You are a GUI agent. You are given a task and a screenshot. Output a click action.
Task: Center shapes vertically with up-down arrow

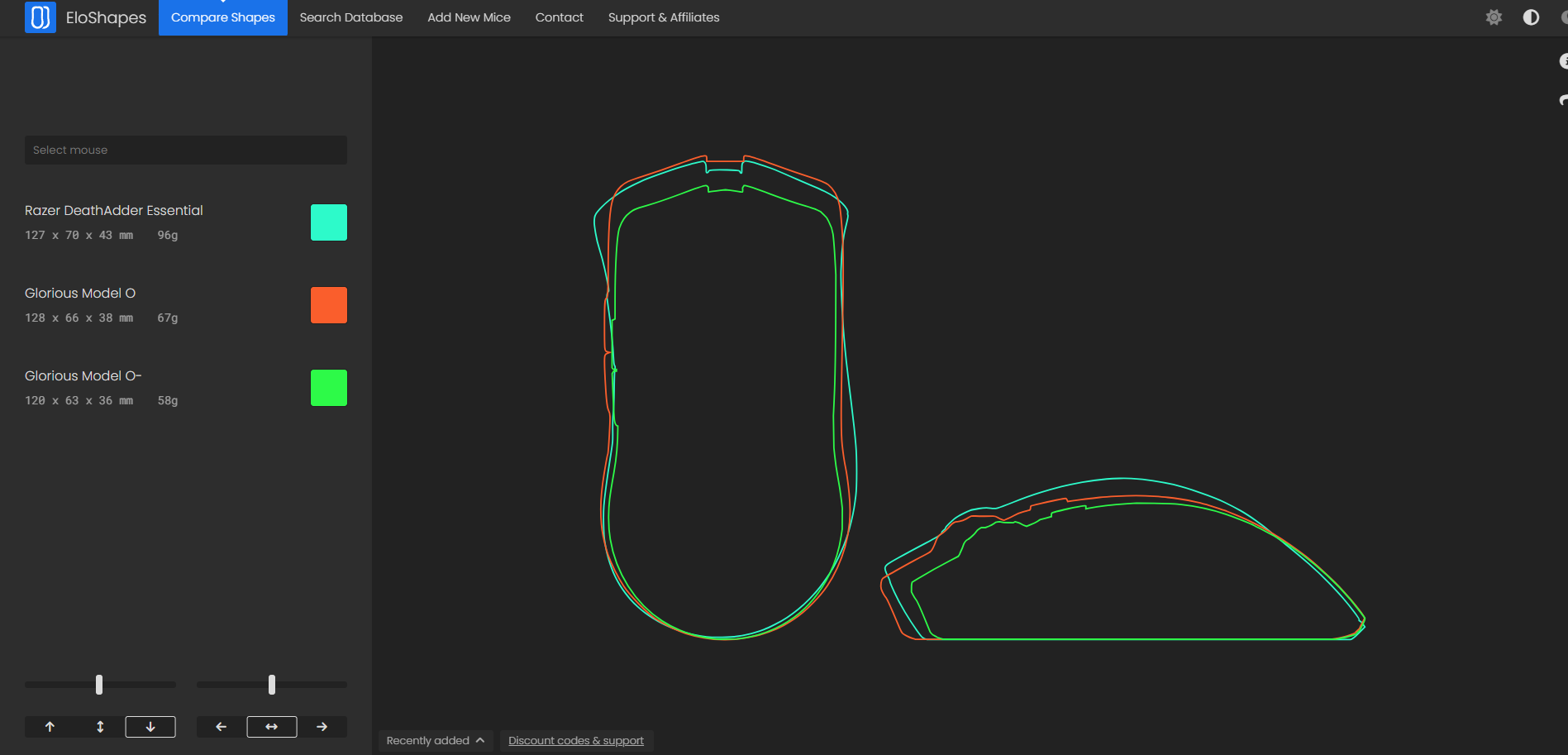tap(100, 727)
